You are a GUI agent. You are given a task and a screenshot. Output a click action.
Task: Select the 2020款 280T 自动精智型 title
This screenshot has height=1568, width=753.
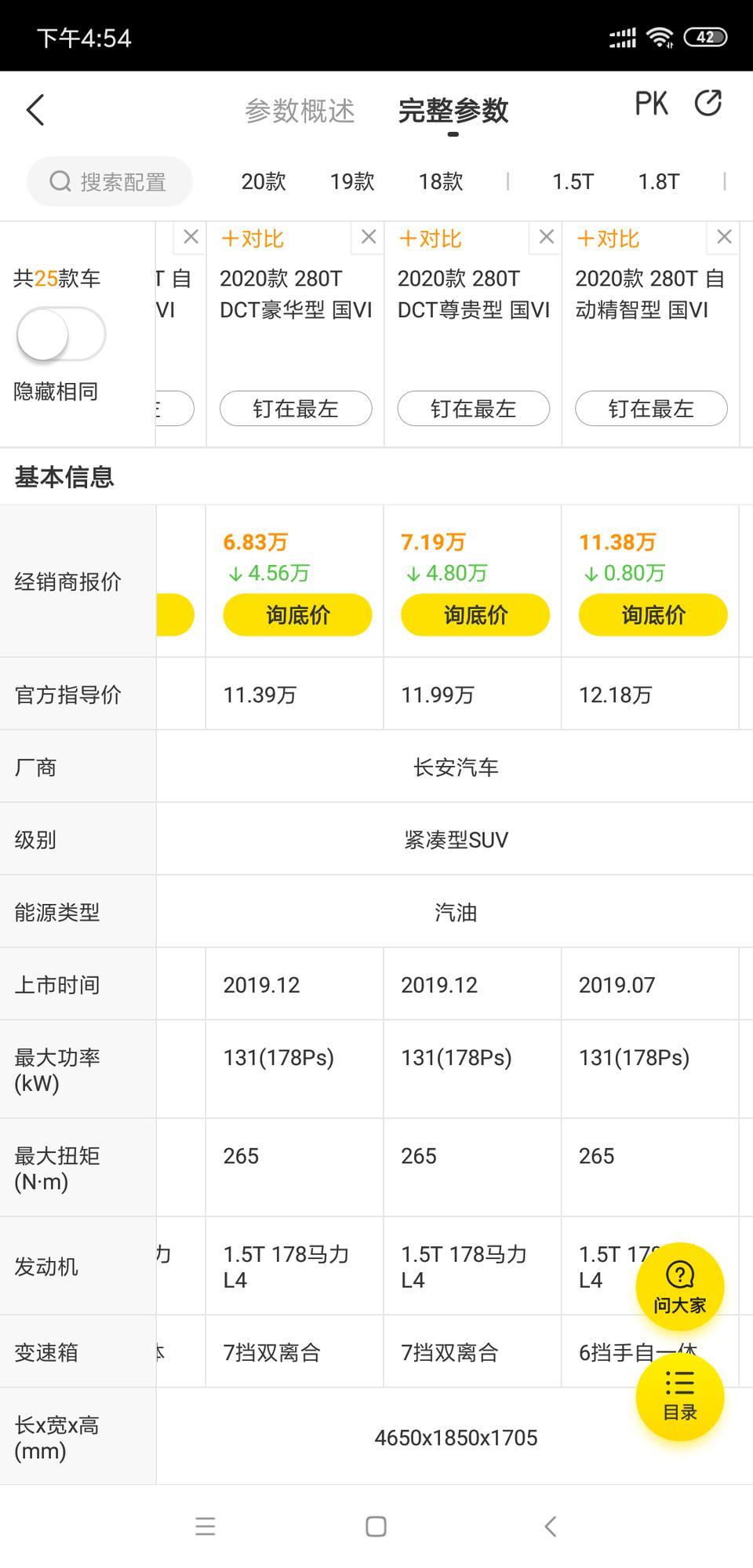click(x=650, y=294)
